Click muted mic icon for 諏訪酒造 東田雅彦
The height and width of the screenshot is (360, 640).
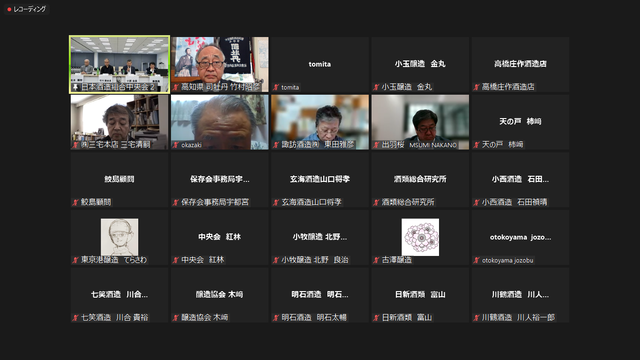click(276, 144)
